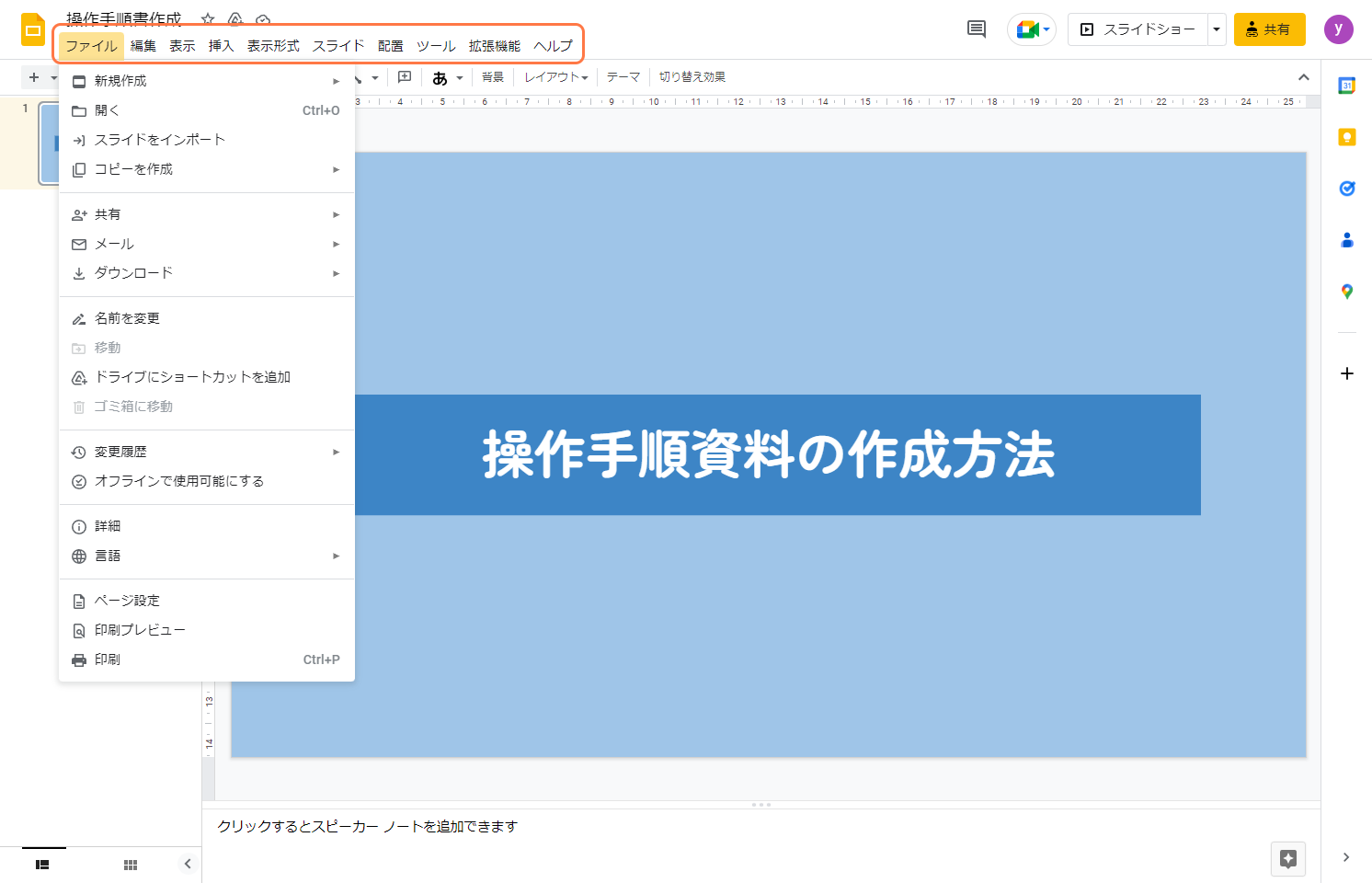Select the slide title text box

[769, 454]
